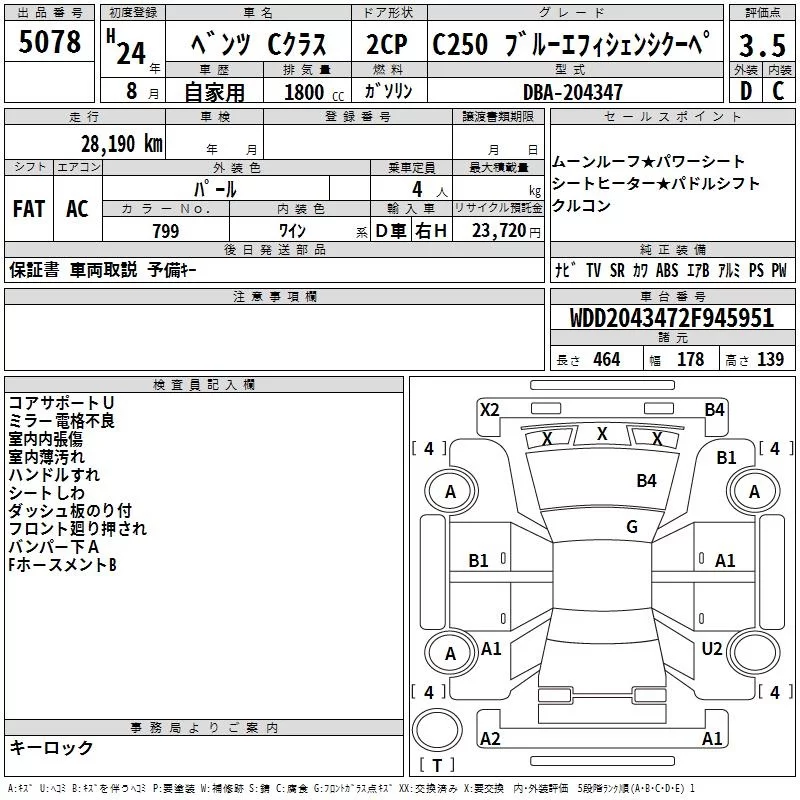800x800 pixels.
Task: Click inspector note フロント廻り押され
Action: click(78, 529)
